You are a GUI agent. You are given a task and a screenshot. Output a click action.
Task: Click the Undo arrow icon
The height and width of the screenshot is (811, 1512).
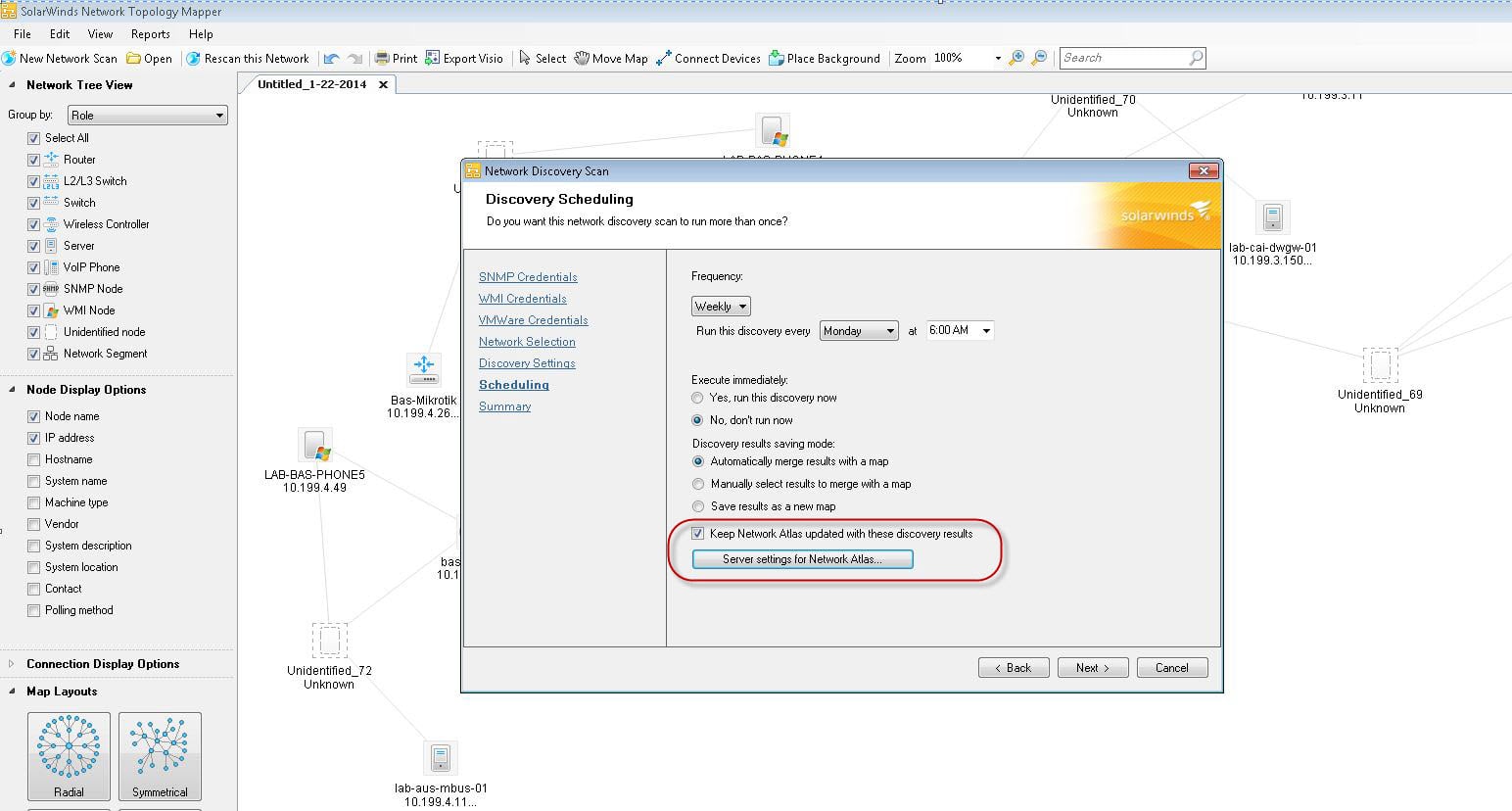tap(332, 59)
